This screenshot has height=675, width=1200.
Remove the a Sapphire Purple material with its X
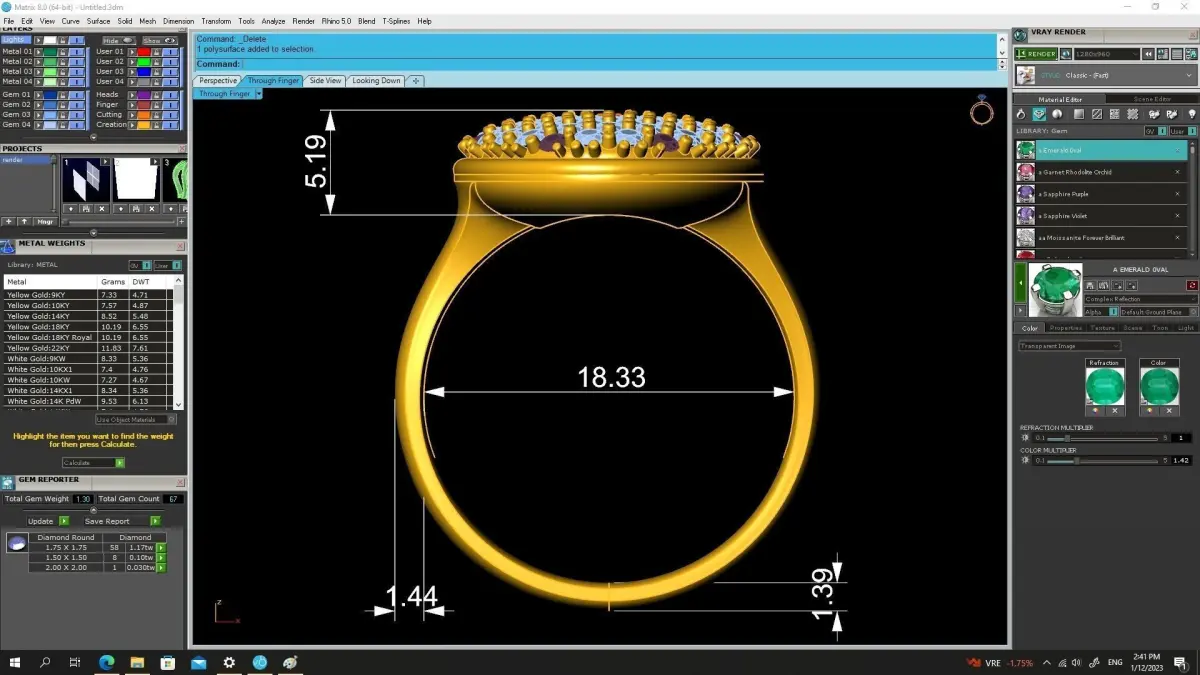tap(1177, 194)
